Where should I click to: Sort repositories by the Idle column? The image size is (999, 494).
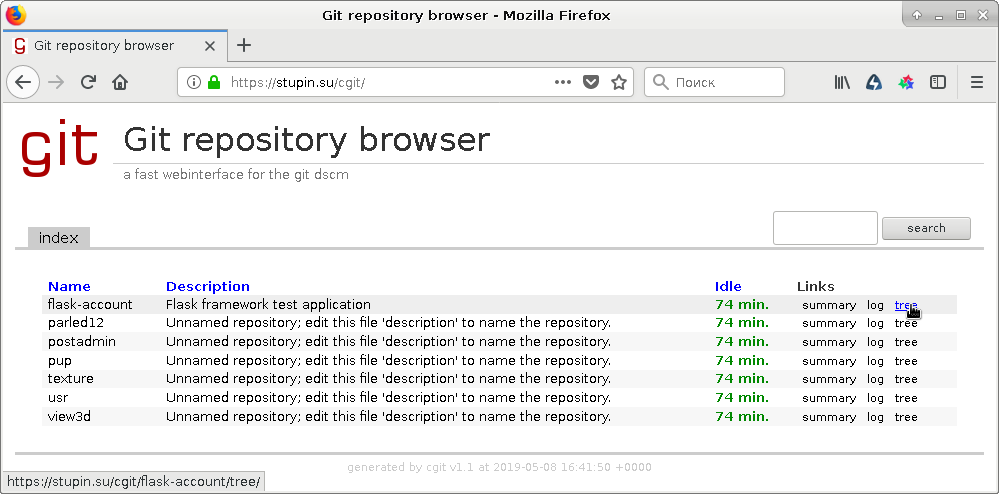(x=728, y=286)
